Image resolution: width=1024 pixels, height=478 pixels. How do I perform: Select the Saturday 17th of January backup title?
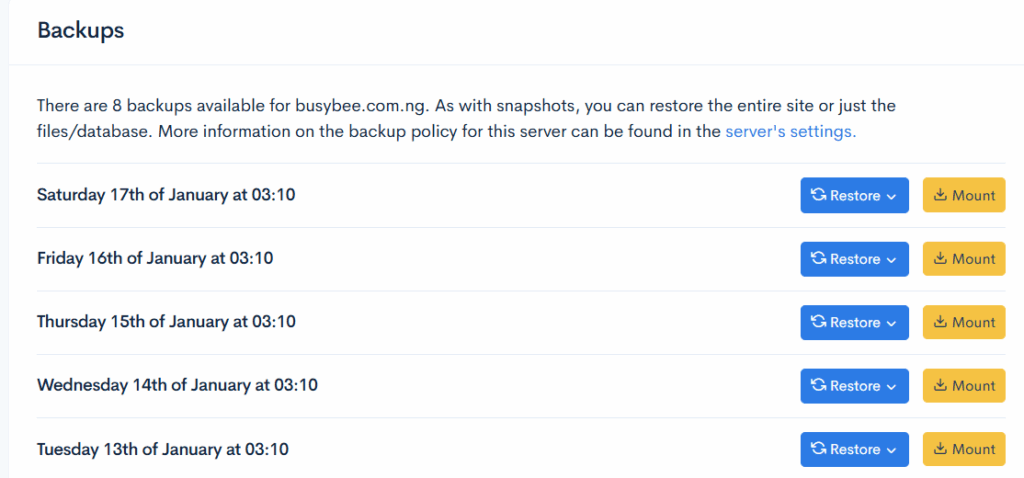[x=166, y=195]
